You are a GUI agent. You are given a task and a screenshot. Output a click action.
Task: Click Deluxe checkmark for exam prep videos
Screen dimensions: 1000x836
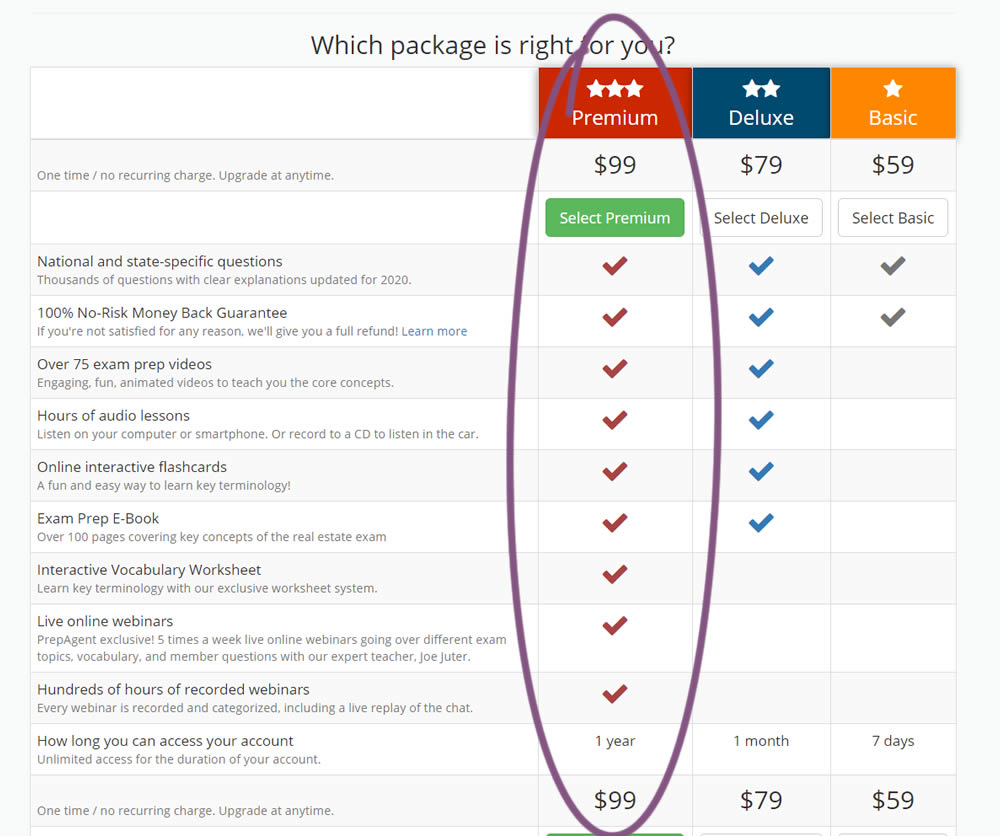click(x=761, y=369)
